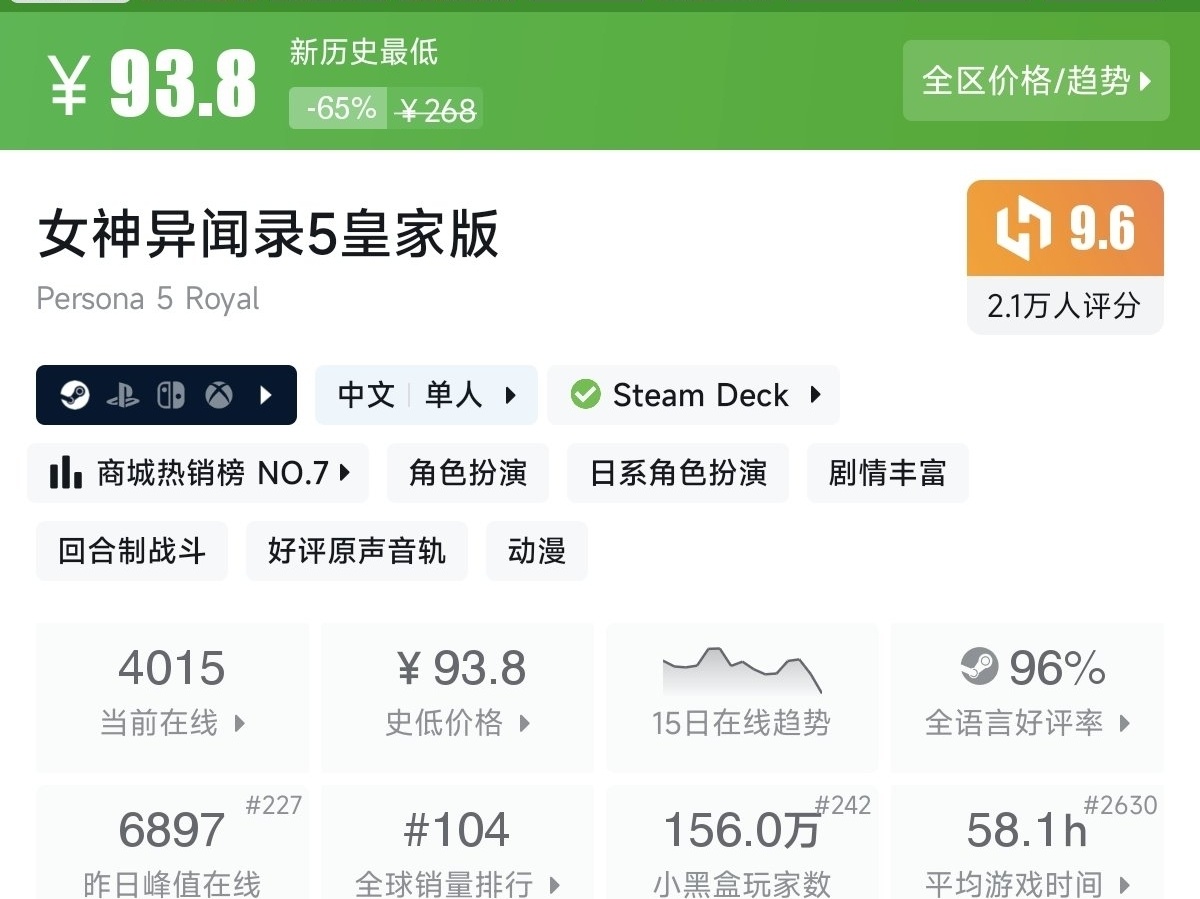Select the 剧情丰富 tag
1200x899 pixels.
click(x=888, y=473)
